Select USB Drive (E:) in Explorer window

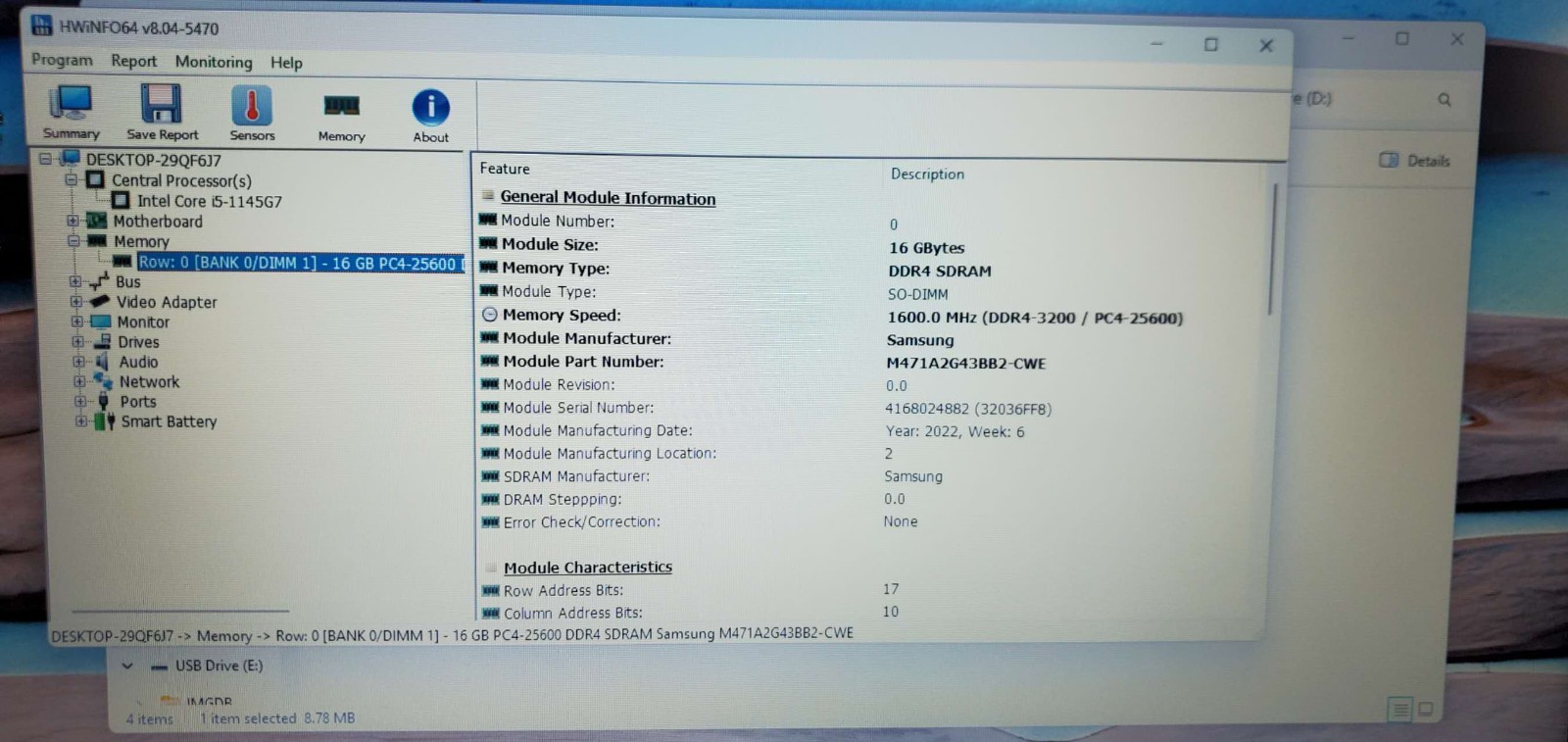click(218, 666)
